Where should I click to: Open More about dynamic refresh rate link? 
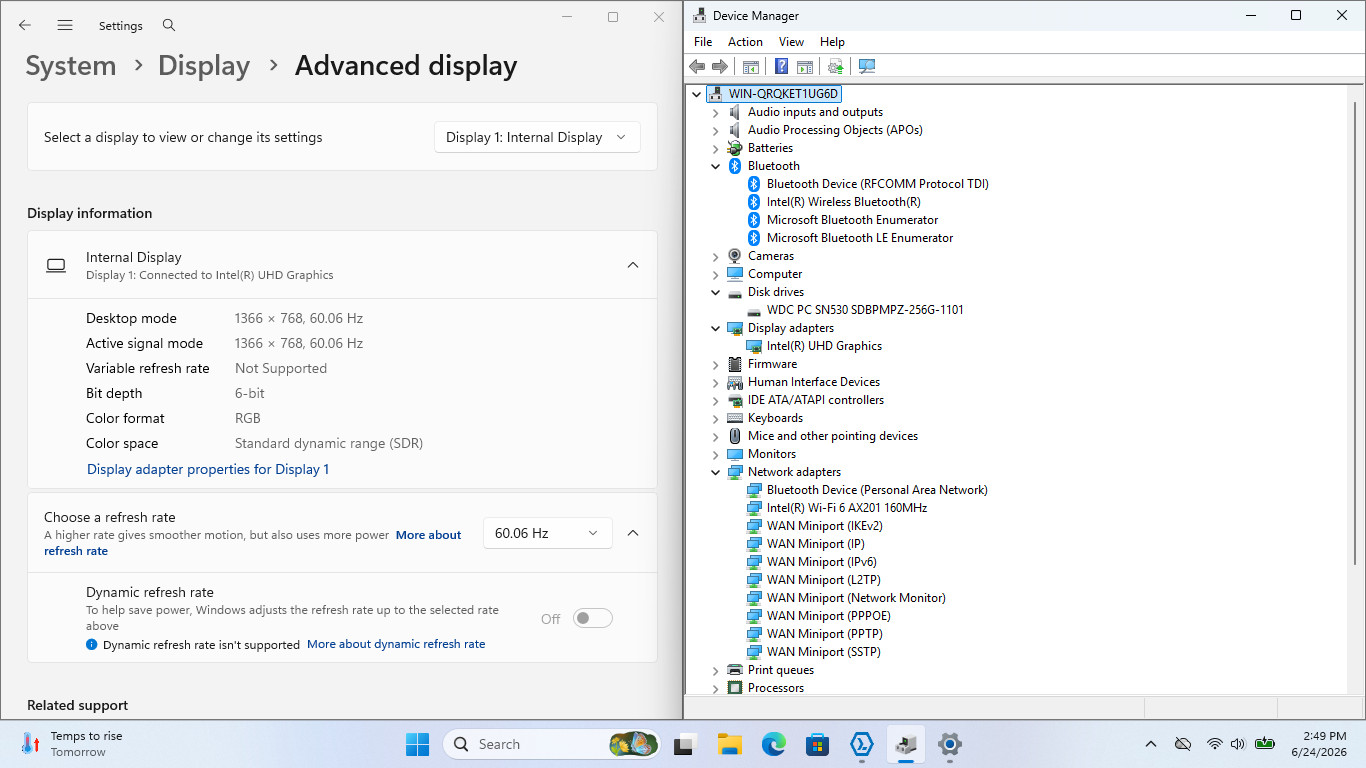396,644
